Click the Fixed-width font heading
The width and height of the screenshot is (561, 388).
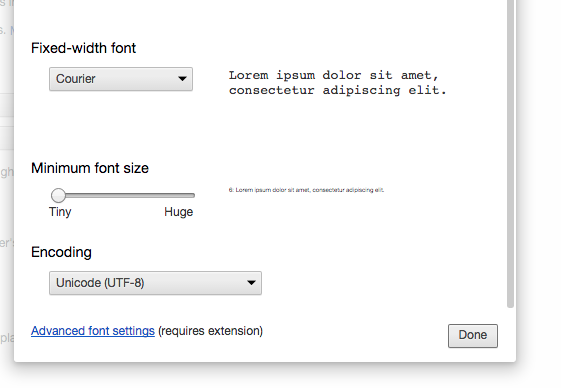(83, 48)
